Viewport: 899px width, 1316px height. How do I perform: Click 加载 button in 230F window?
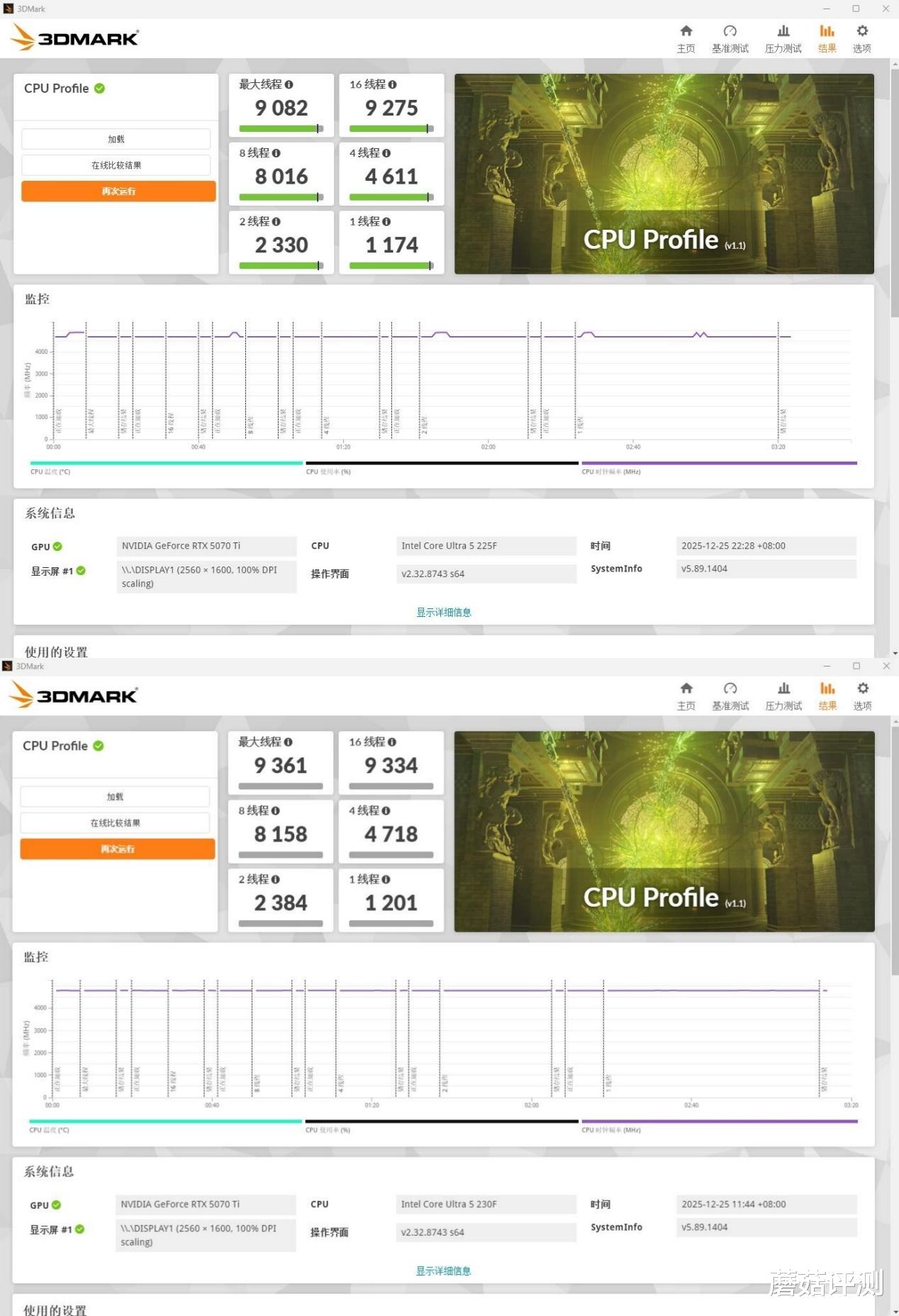point(115,797)
